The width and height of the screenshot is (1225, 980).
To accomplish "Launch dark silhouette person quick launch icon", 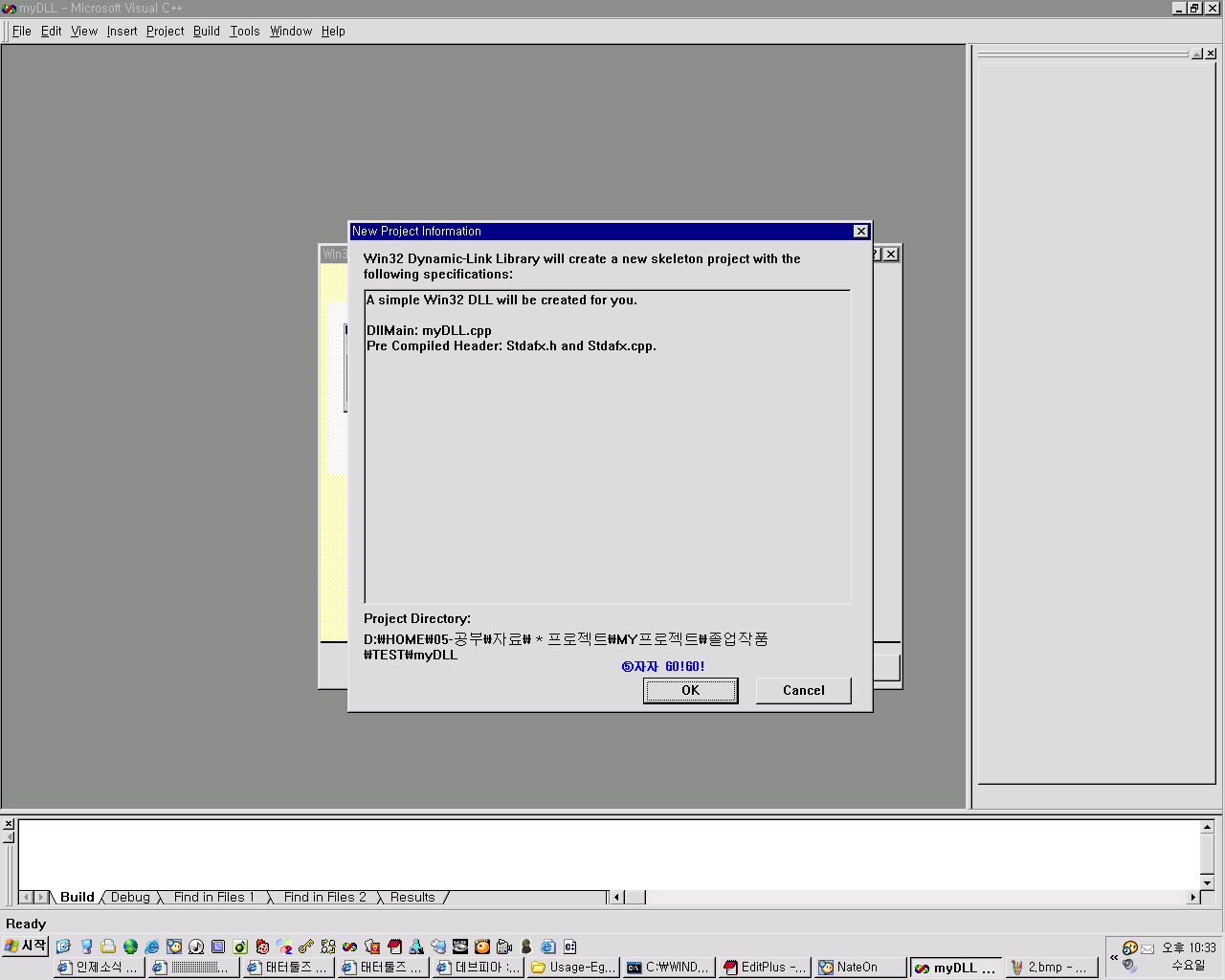I will click(x=526, y=947).
